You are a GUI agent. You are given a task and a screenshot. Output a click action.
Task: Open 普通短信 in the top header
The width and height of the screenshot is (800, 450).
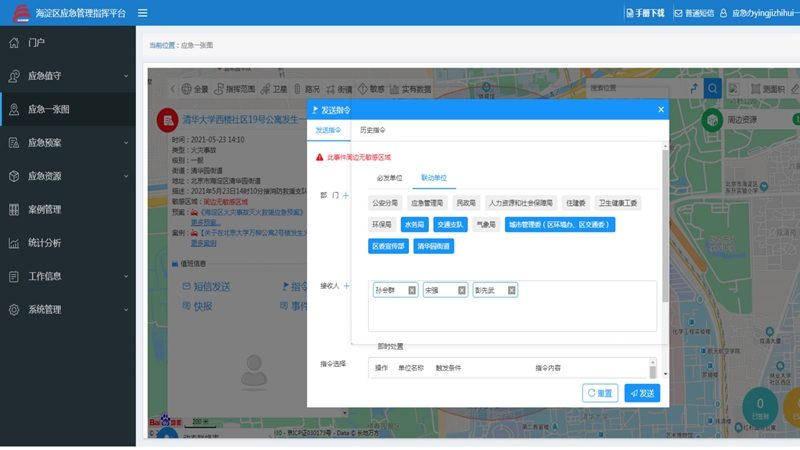click(694, 13)
